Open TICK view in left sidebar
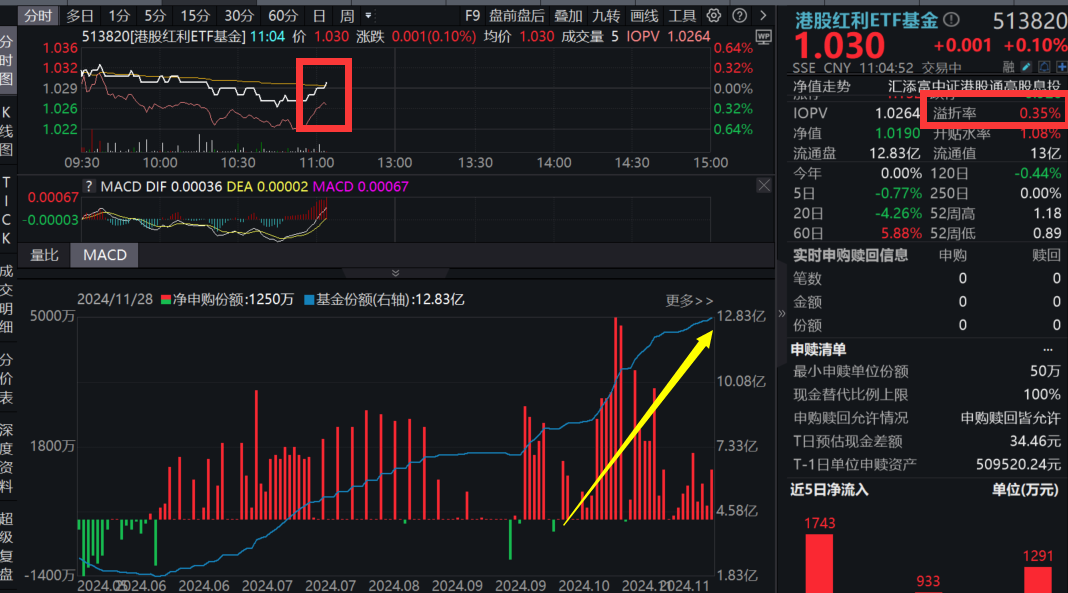The width and height of the screenshot is (1068, 593). (x=7, y=210)
